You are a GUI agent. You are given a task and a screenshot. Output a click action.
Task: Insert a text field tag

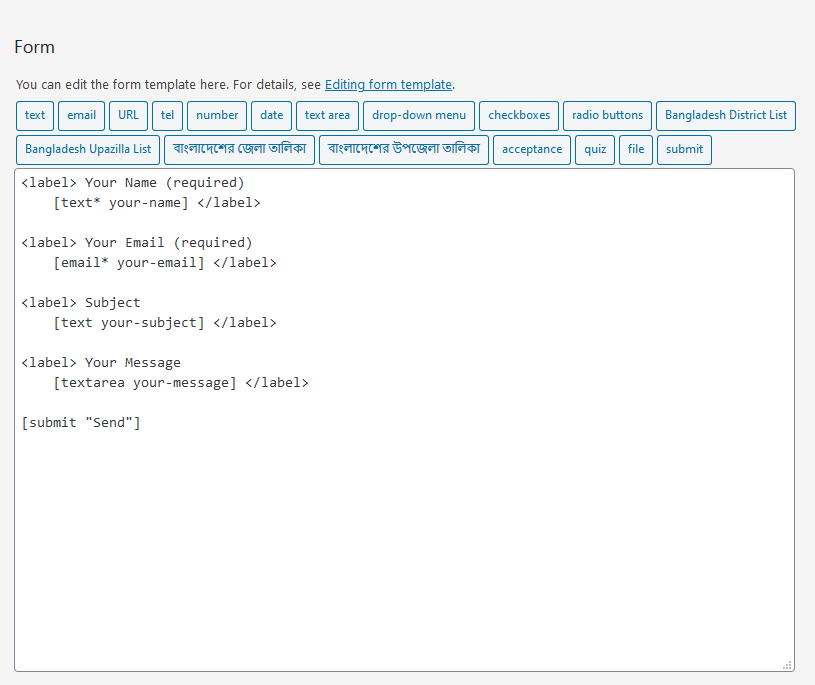coord(35,115)
